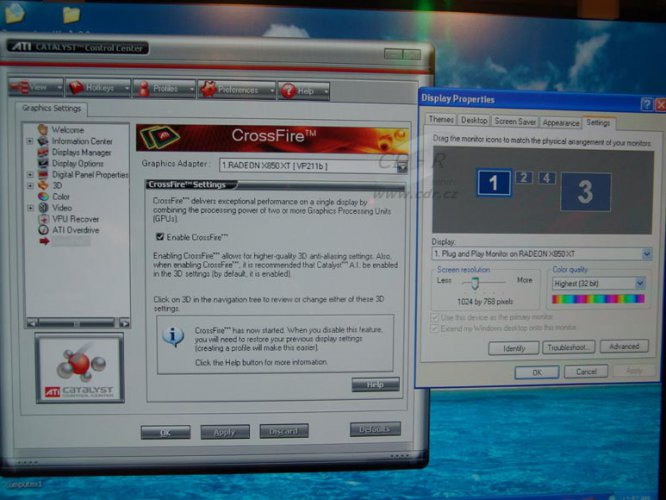The height and width of the screenshot is (500, 666).
Task: Select Digital Panel Properties tree item
Action: (90, 175)
